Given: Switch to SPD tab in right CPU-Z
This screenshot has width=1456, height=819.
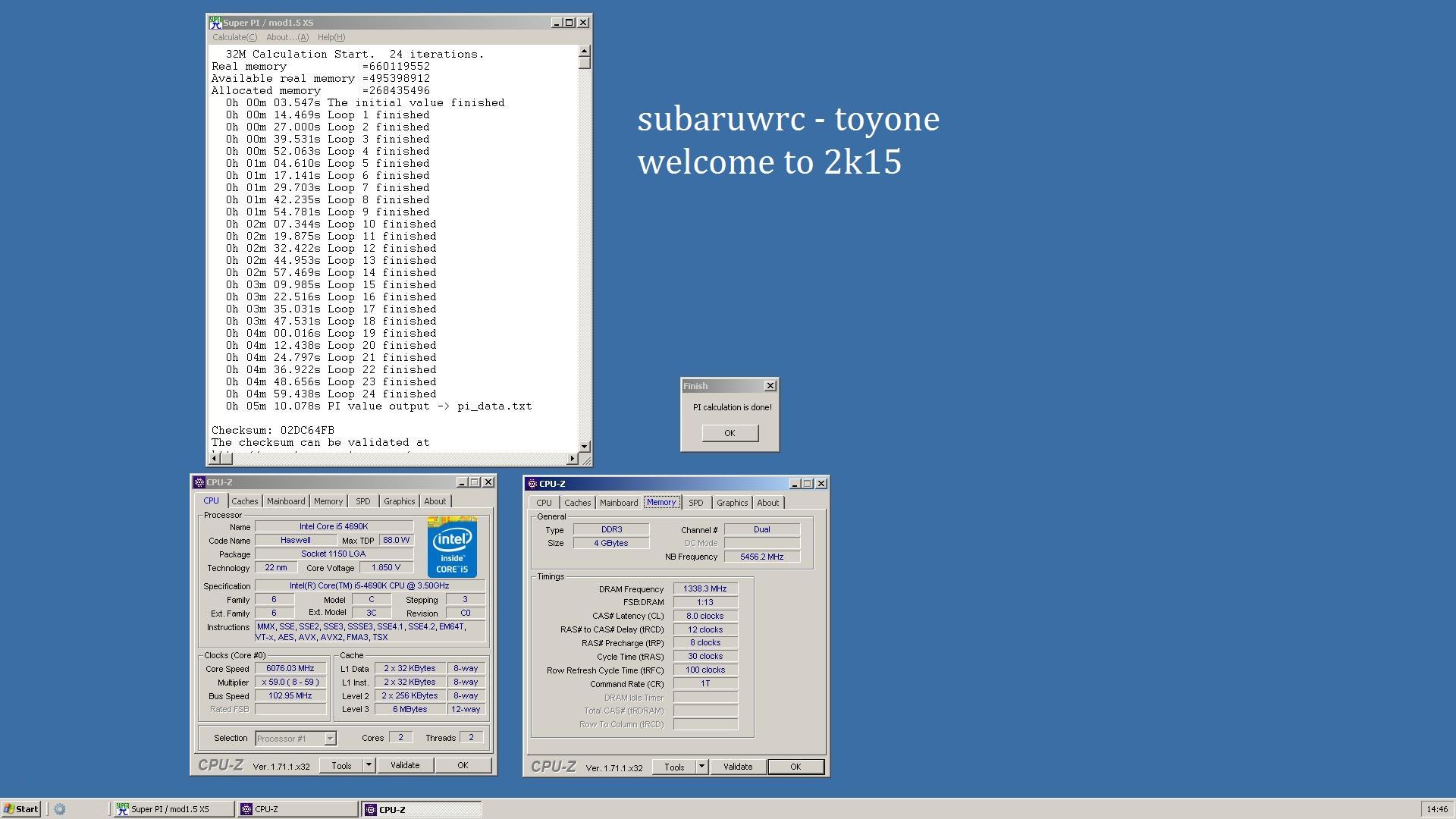Looking at the screenshot, I should coord(695,503).
